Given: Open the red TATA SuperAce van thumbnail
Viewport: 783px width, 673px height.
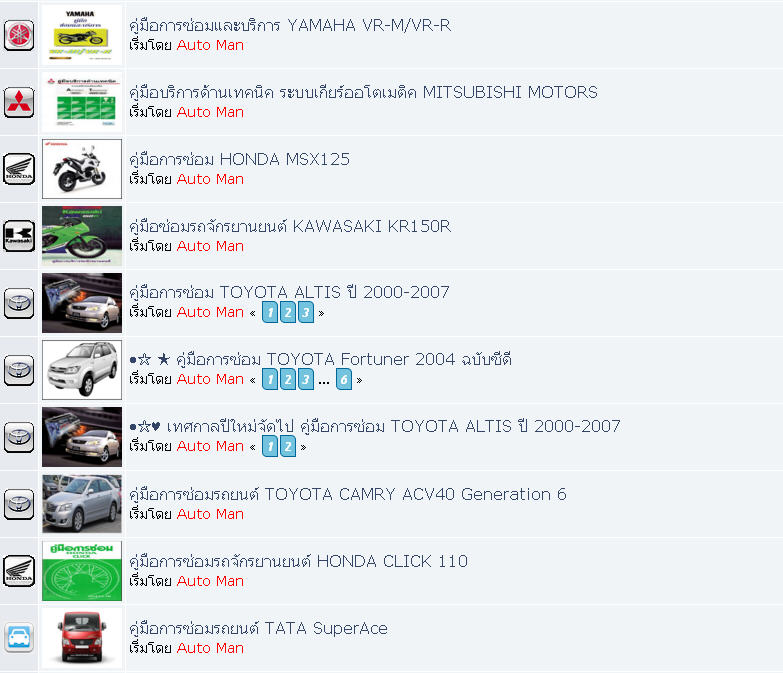Looking at the screenshot, I should (82, 638).
